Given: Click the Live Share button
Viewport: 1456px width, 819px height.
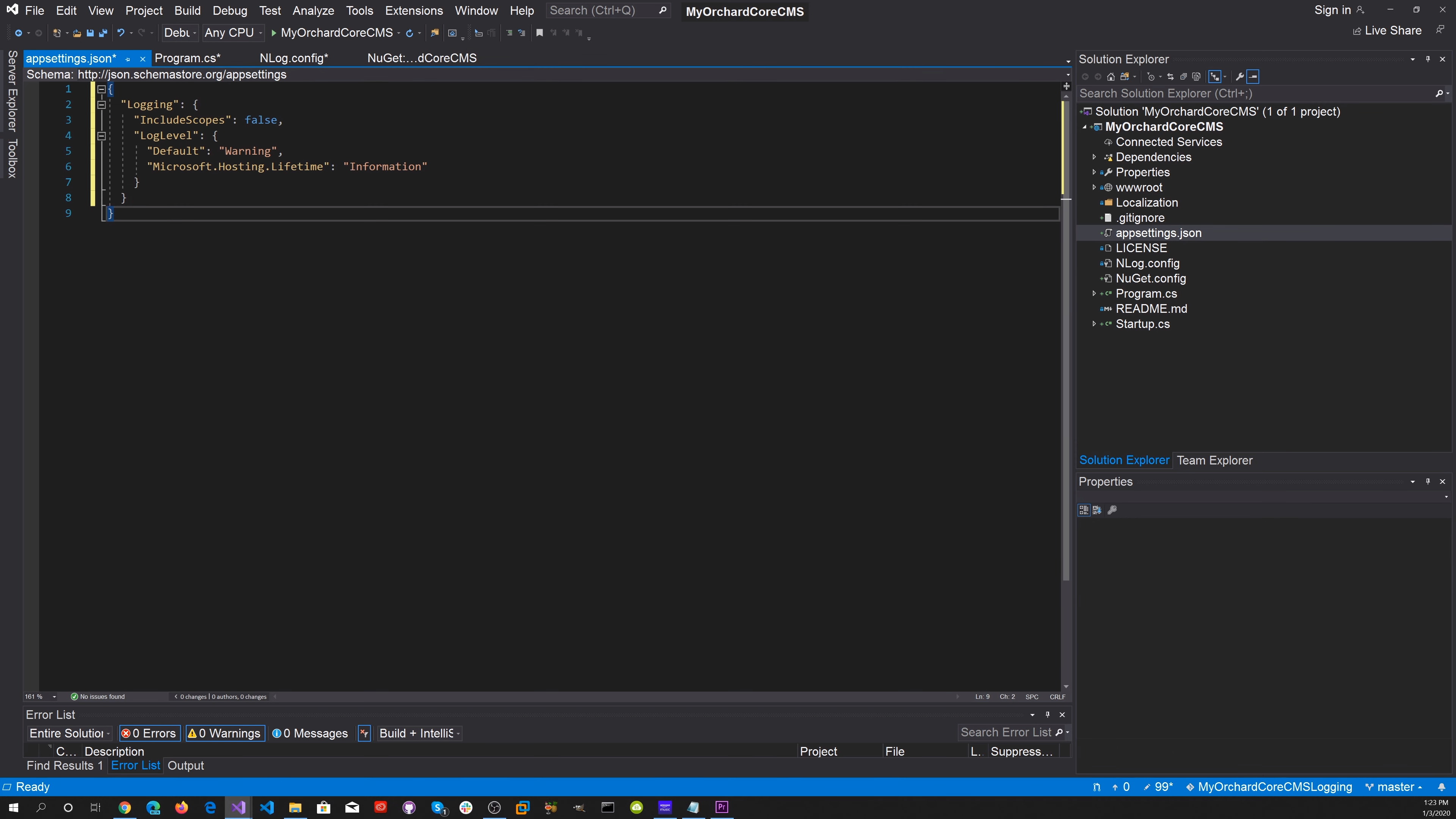Looking at the screenshot, I should click(x=1387, y=30).
